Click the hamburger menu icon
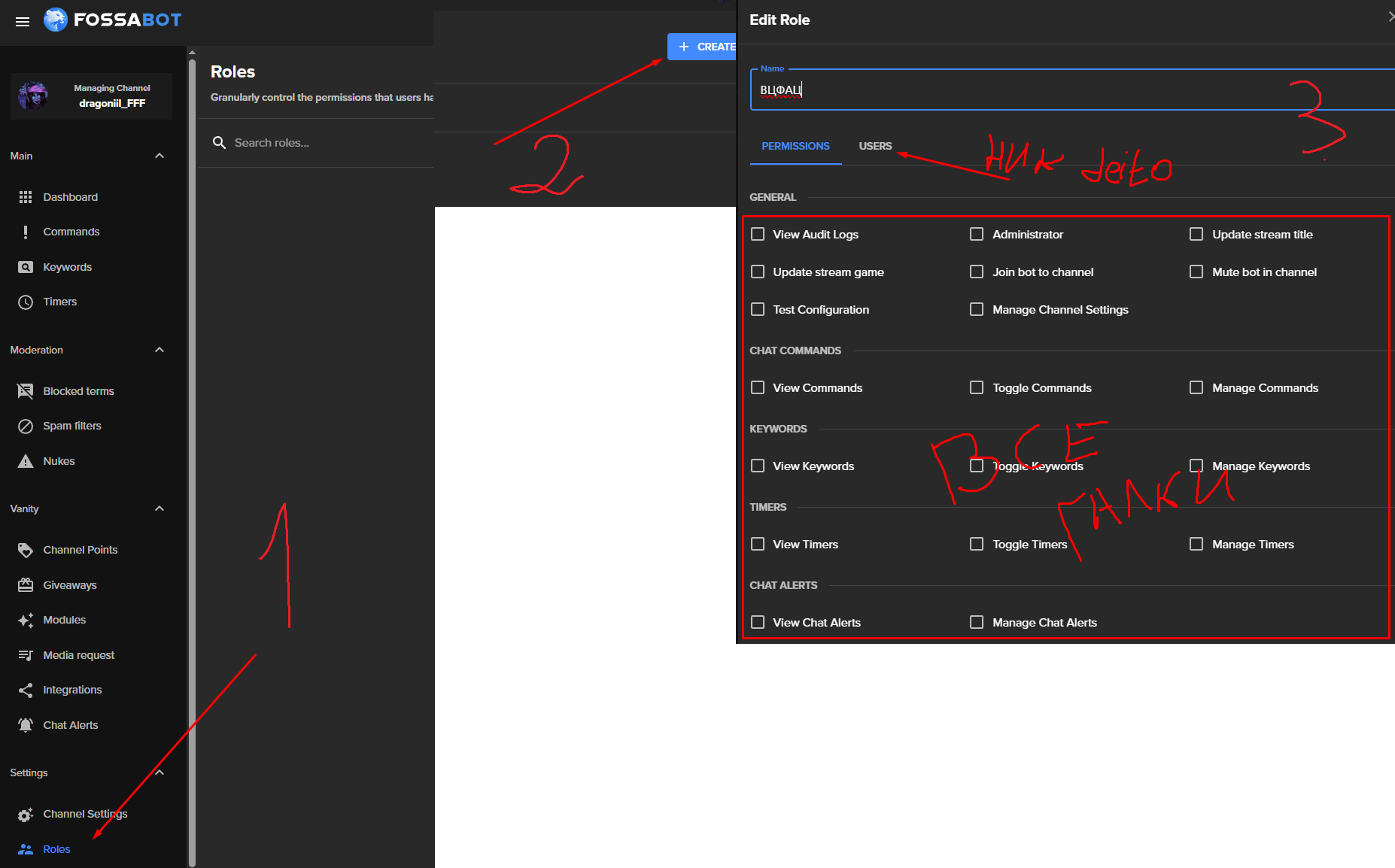Image resolution: width=1395 pixels, height=868 pixels. (23, 21)
